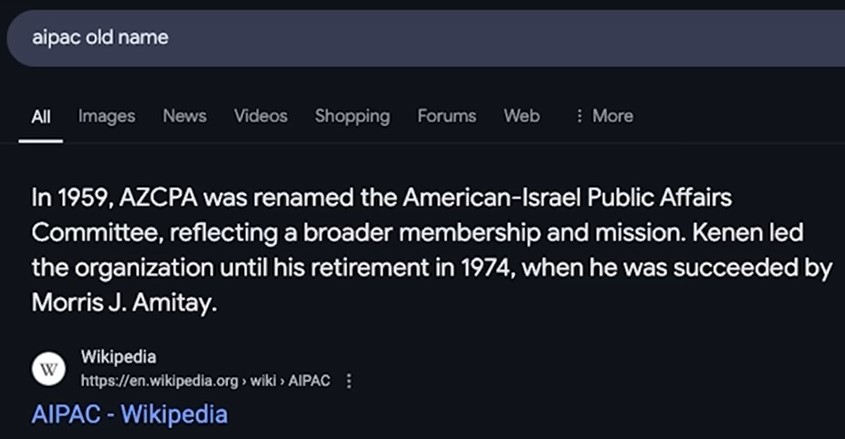Open the AIPAC - Wikipedia title link
845x439 pixels.
tap(129, 414)
